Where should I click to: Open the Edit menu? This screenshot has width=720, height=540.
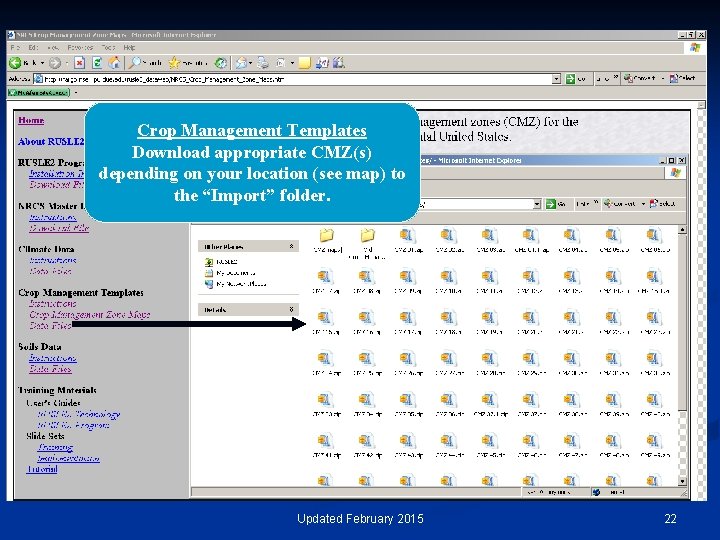[x=33, y=47]
